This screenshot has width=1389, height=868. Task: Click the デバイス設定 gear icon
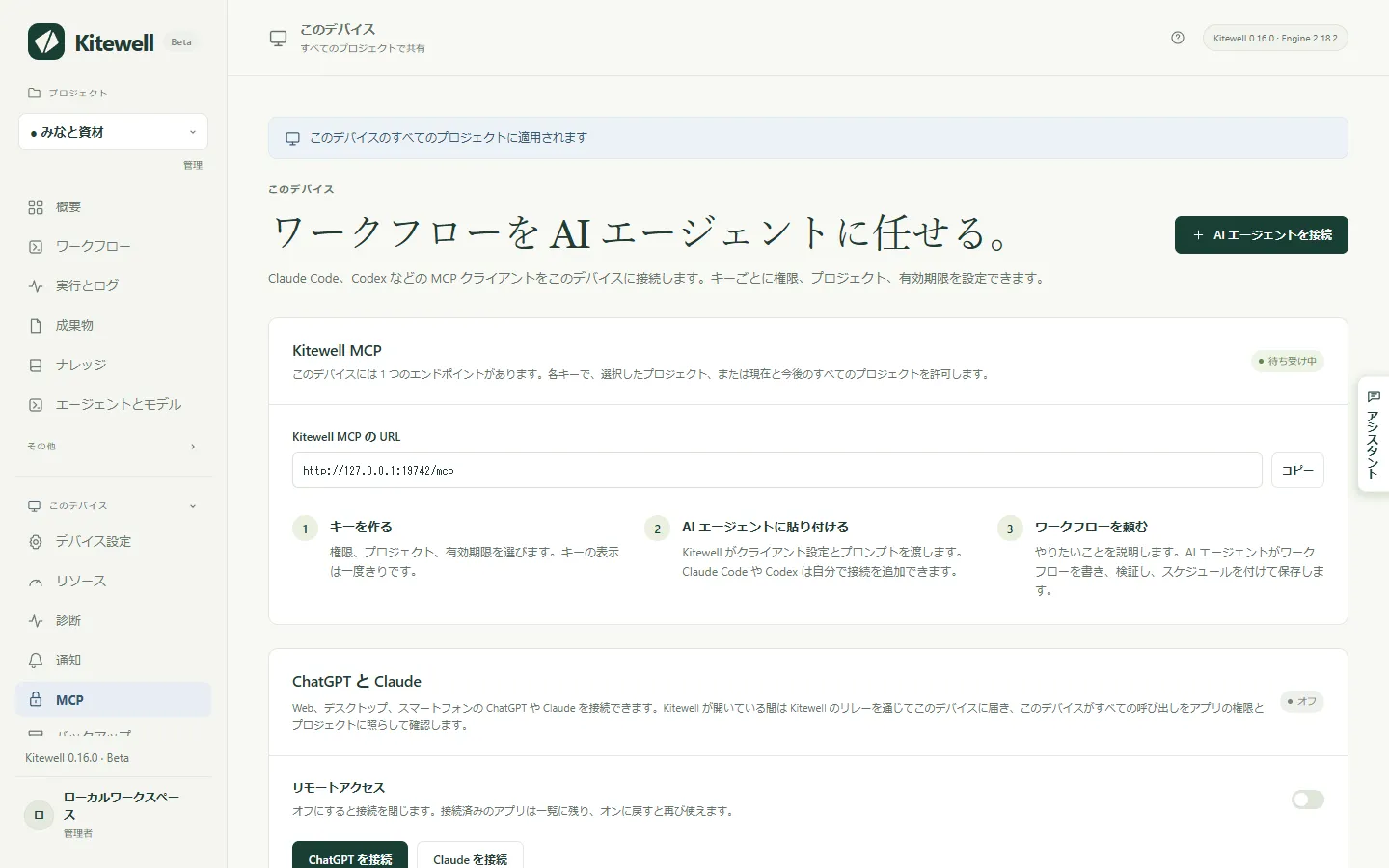coord(36,542)
